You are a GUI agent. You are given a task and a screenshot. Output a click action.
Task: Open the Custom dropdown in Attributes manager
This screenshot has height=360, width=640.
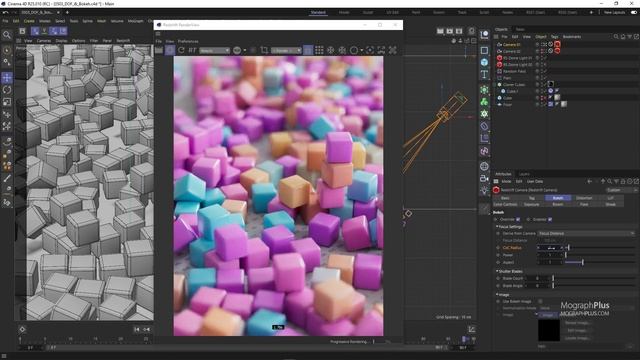621,190
